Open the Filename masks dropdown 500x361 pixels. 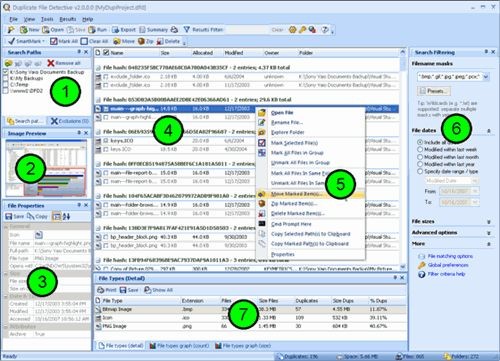click(x=486, y=77)
